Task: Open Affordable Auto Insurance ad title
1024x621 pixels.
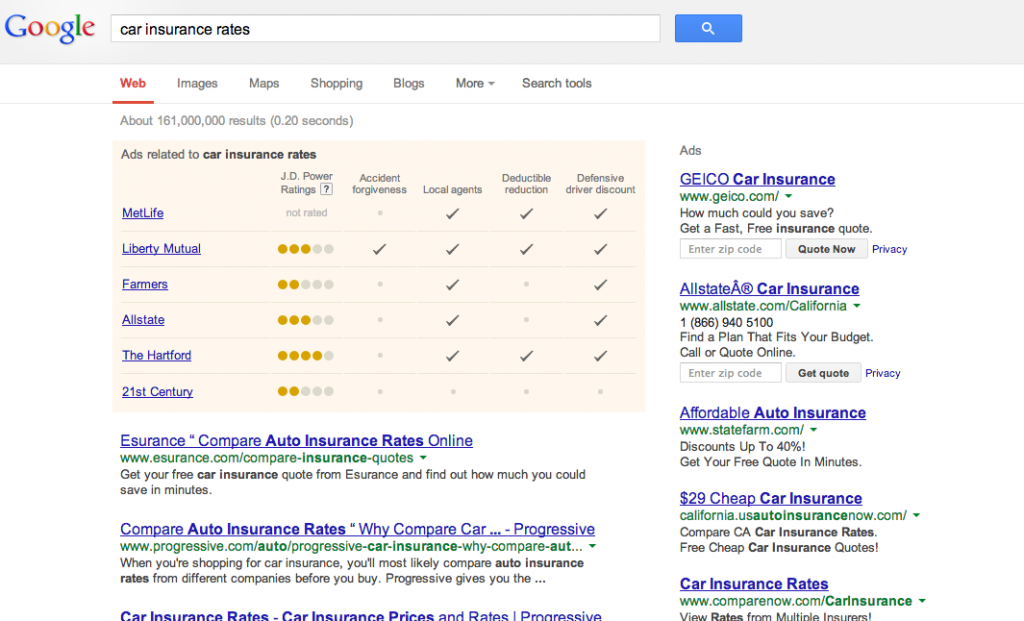Action: pyautogui.click(x=773, y=413)
